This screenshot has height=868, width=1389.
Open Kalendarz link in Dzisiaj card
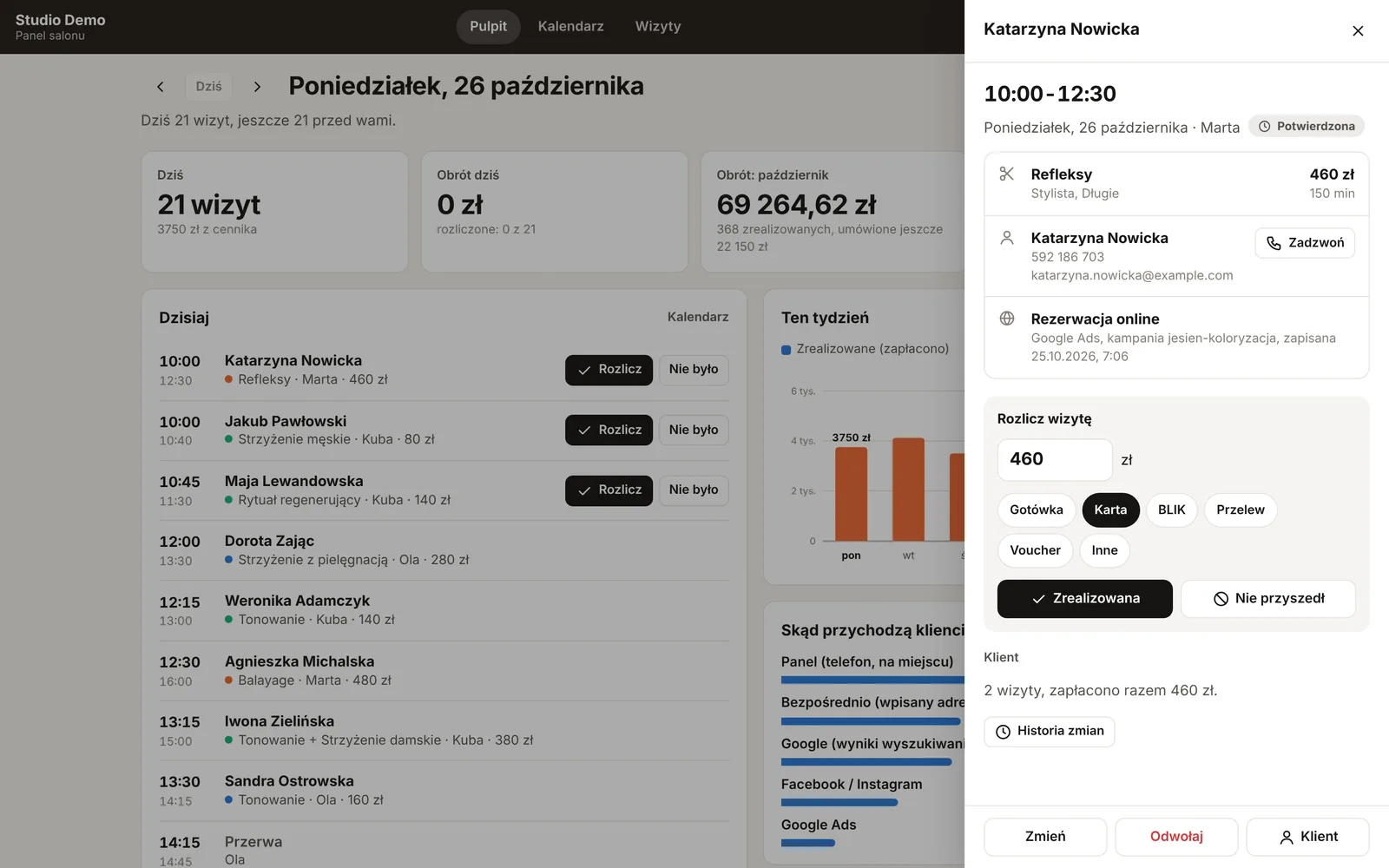[x=698, y=318]
